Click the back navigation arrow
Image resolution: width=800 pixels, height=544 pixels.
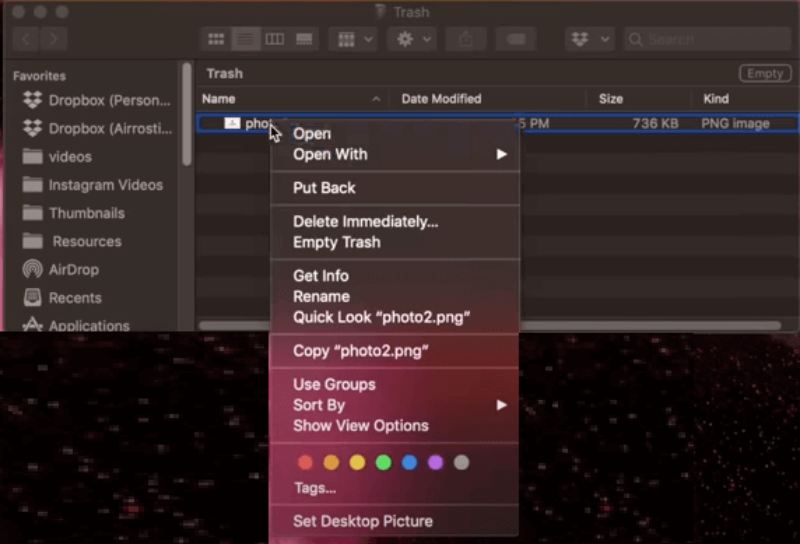27,39
